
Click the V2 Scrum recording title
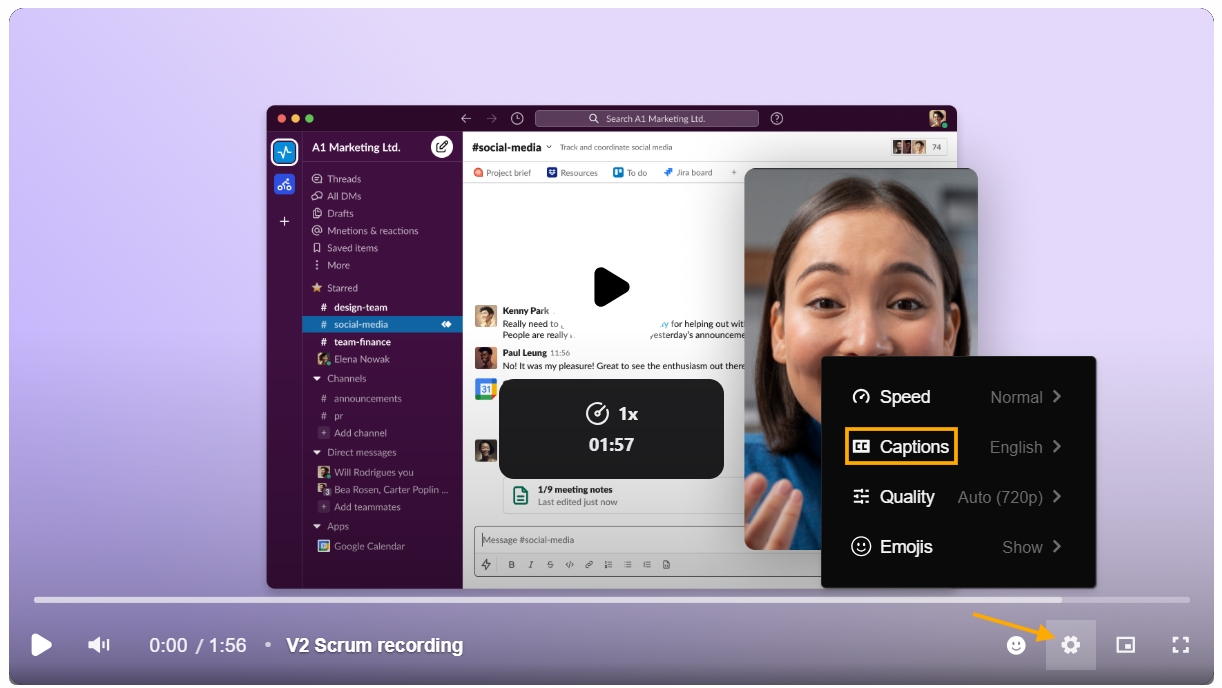point(375,645)
